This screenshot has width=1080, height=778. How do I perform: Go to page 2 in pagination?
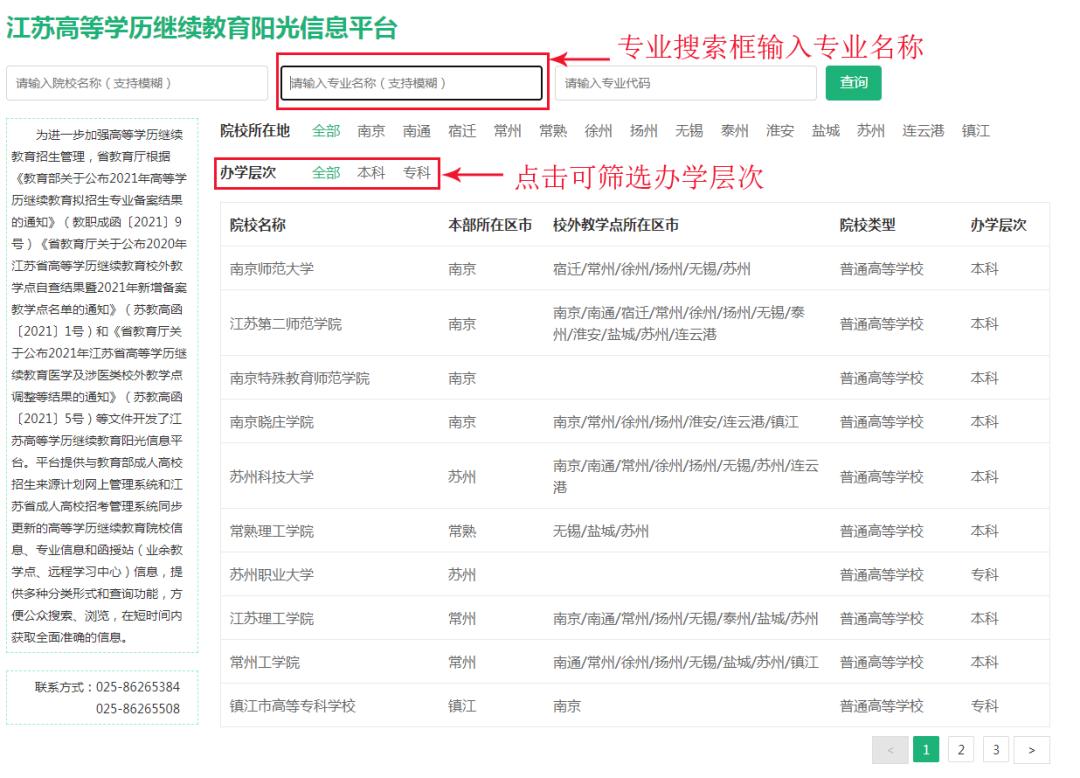tap(961, 750)
